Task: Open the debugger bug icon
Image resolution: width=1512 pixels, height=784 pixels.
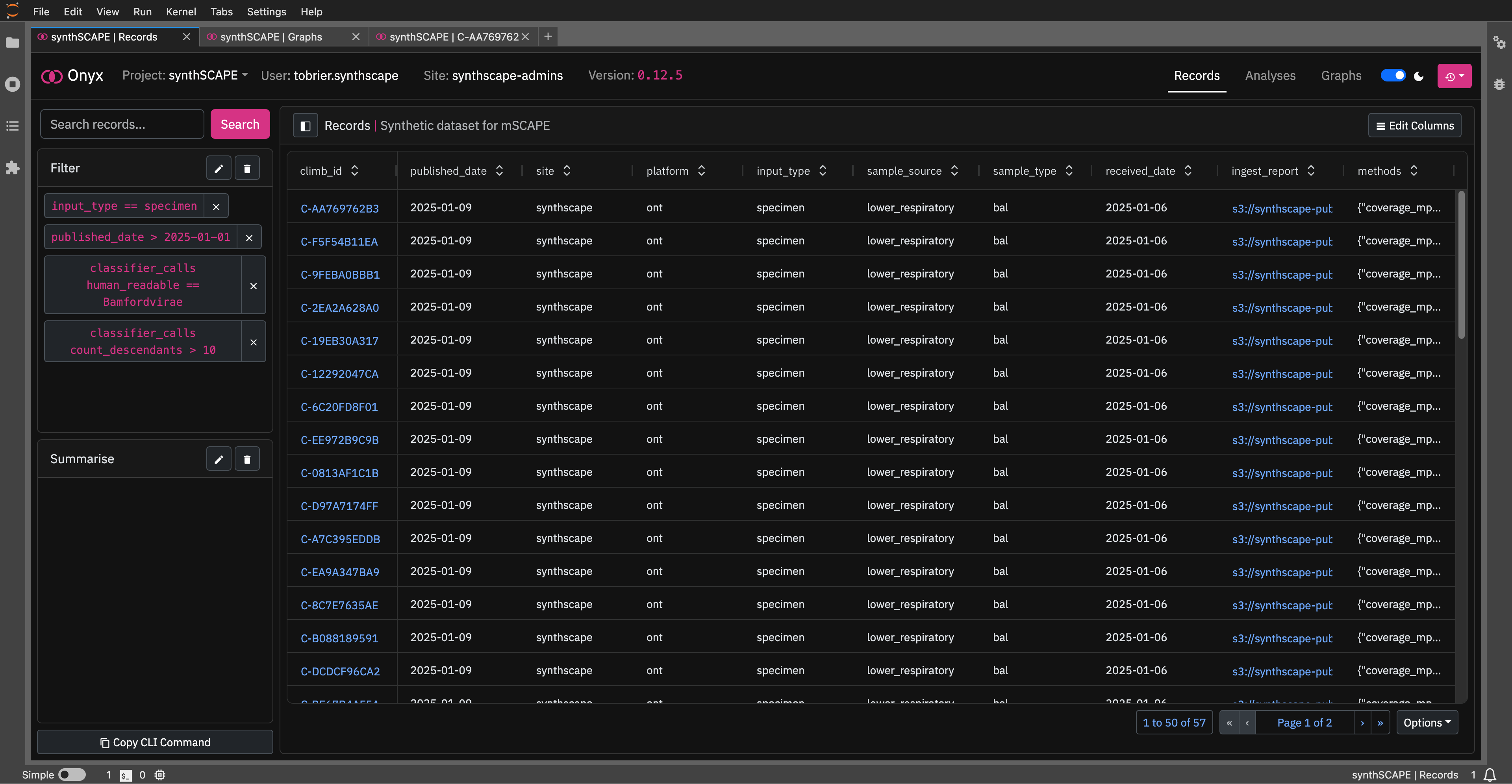Action: click(x=1499, y=84)
